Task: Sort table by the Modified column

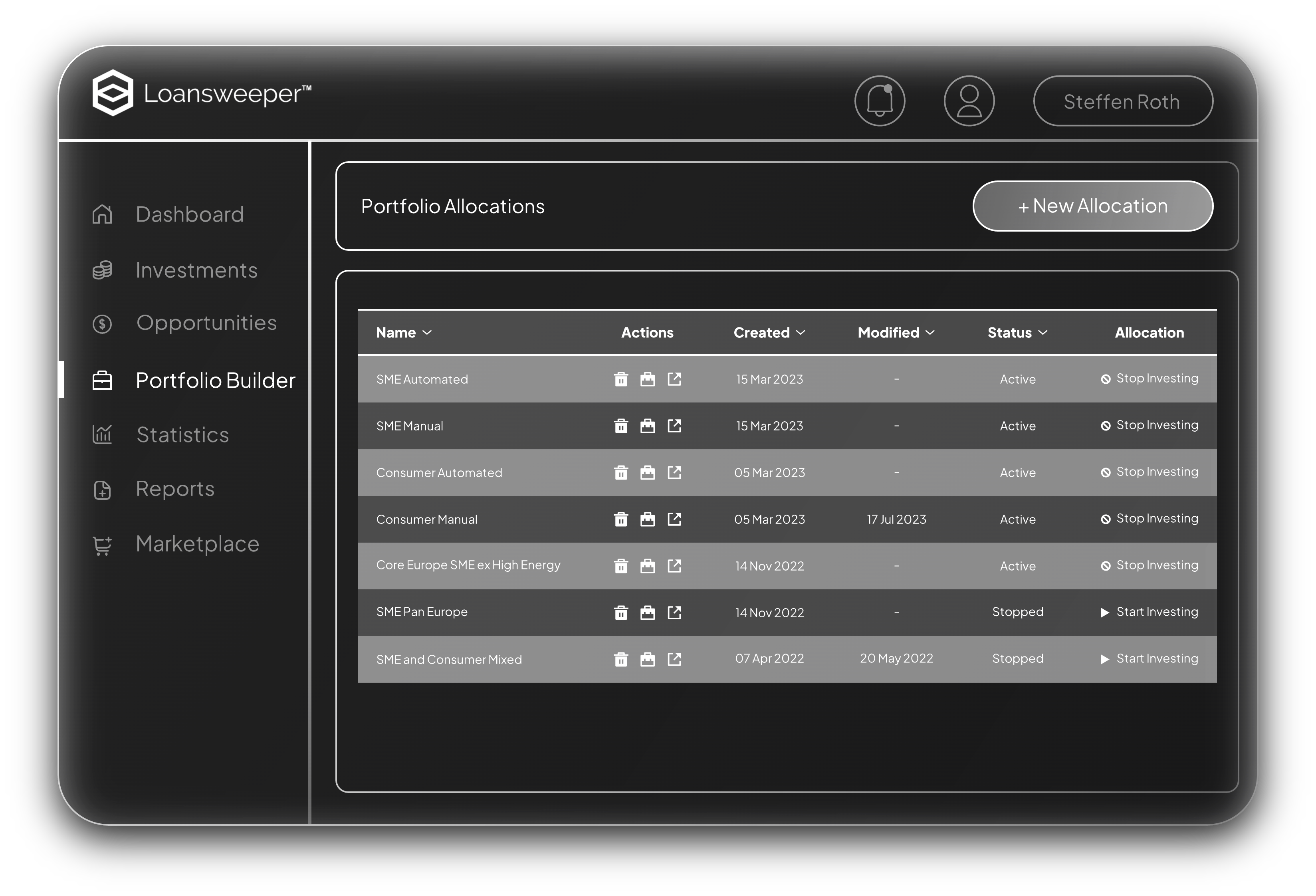Action: point(896,333)
